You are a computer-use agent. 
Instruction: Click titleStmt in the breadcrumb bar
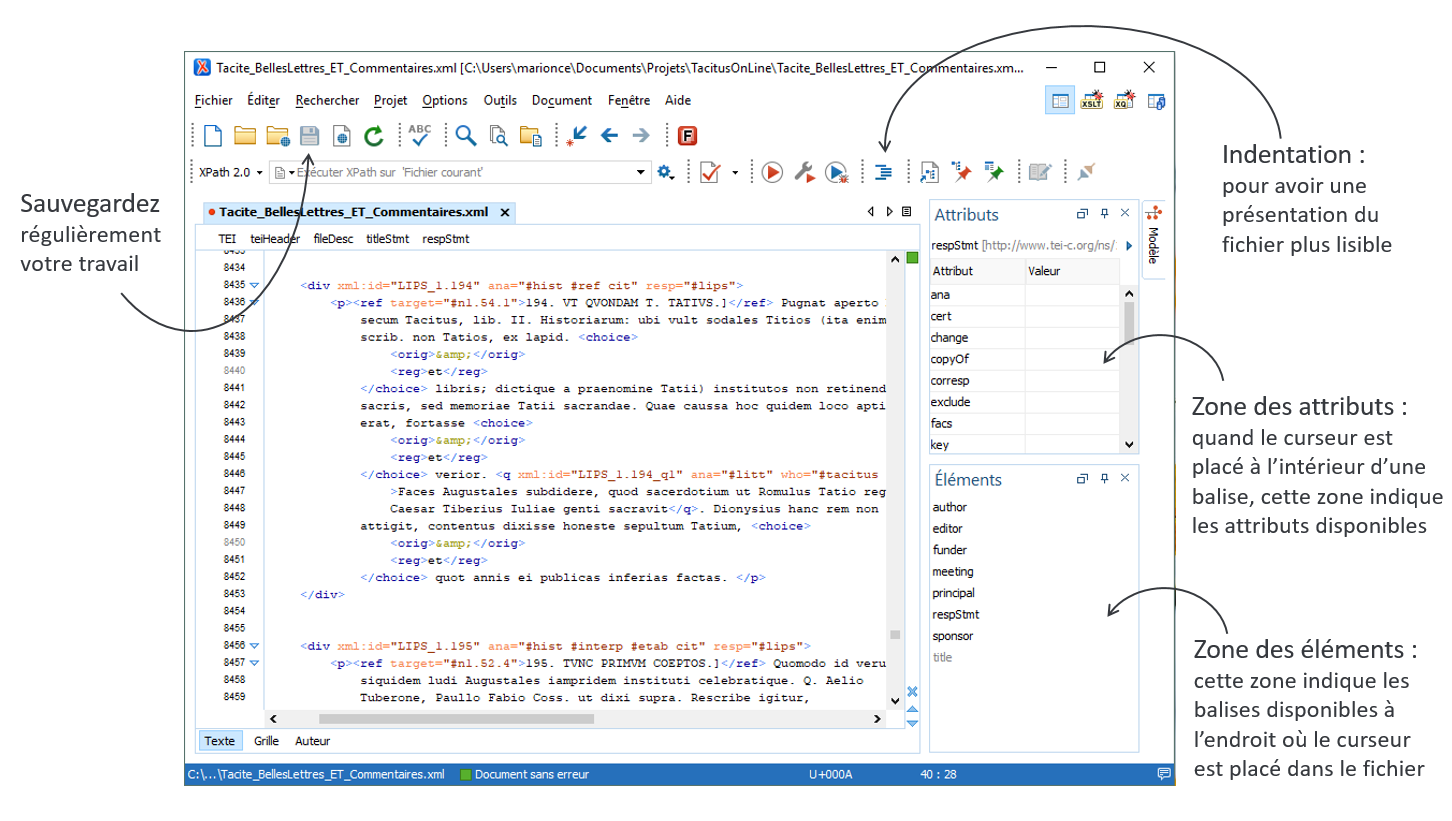click(x=387, y=239)
